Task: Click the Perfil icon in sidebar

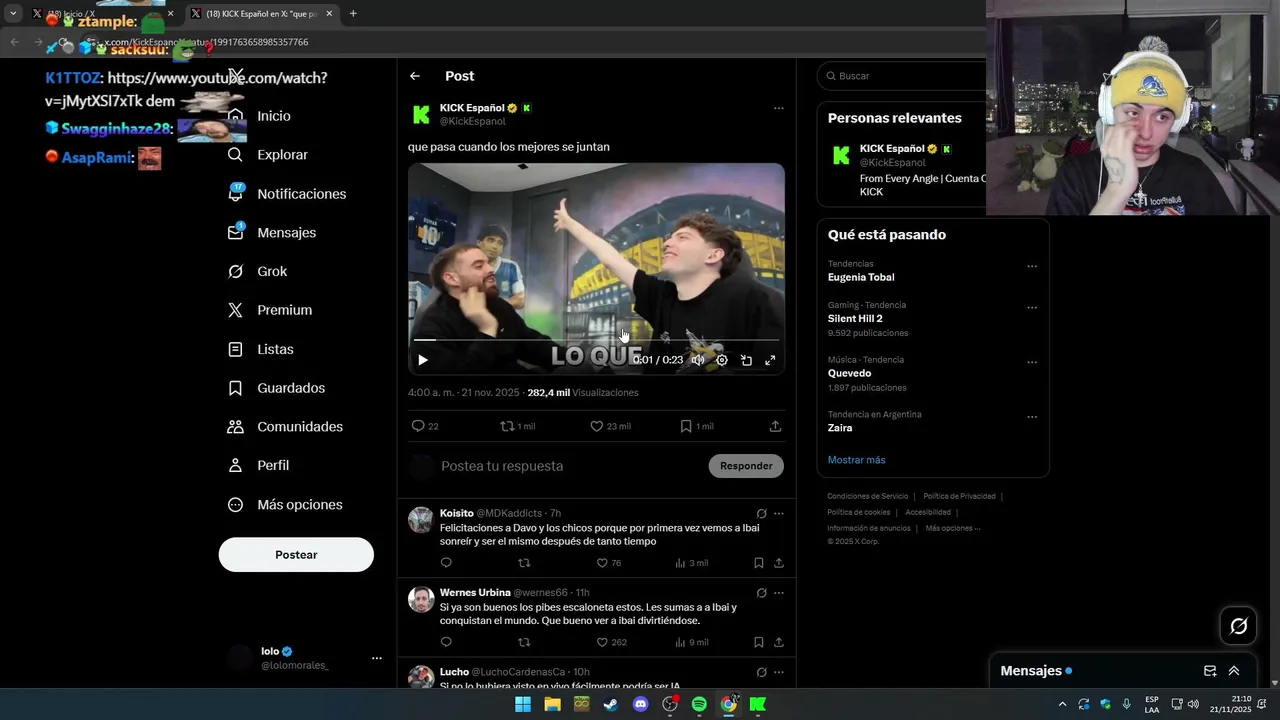Action: point(235,465)
